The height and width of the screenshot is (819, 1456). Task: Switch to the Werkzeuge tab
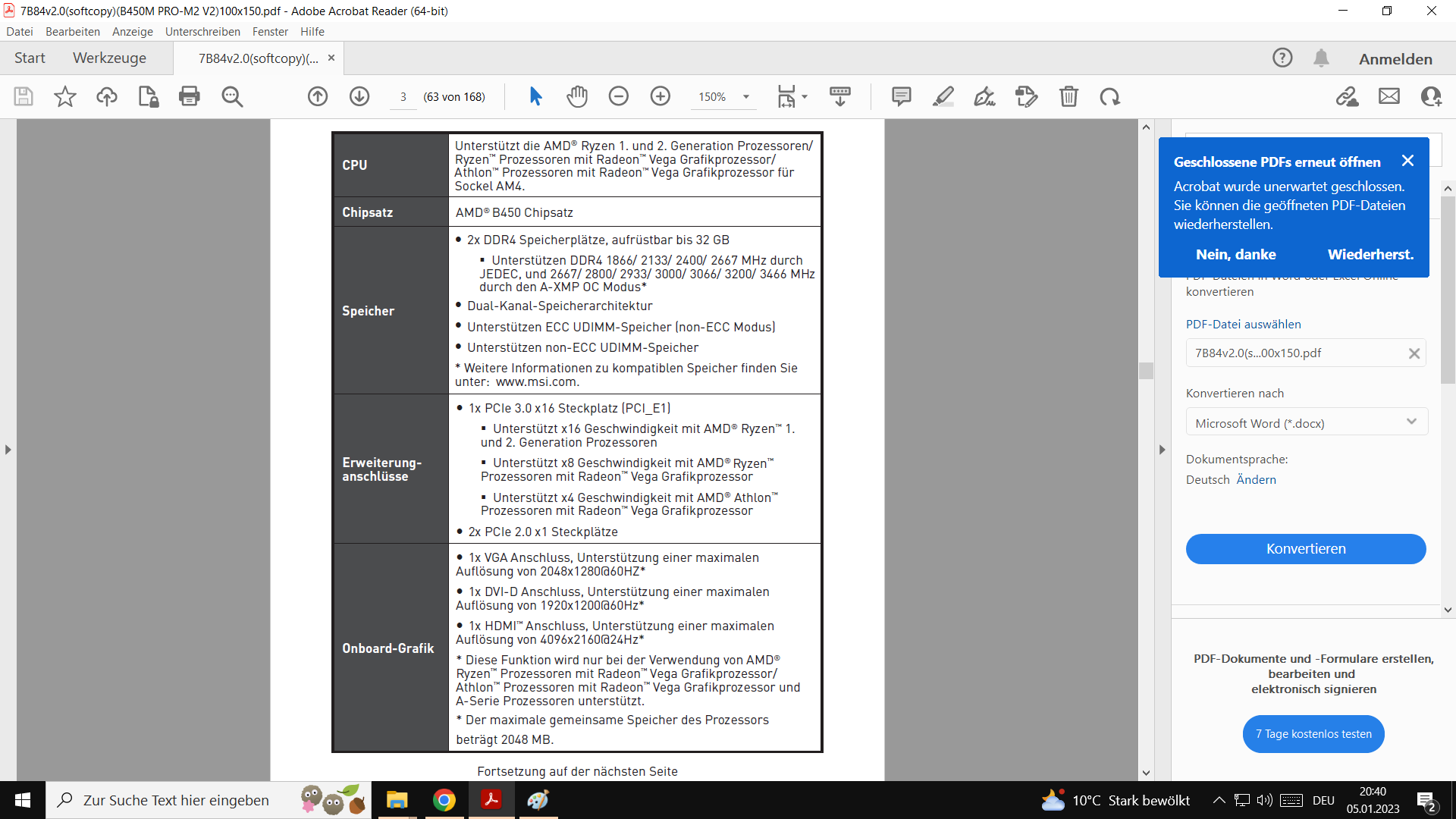(109, 58)
